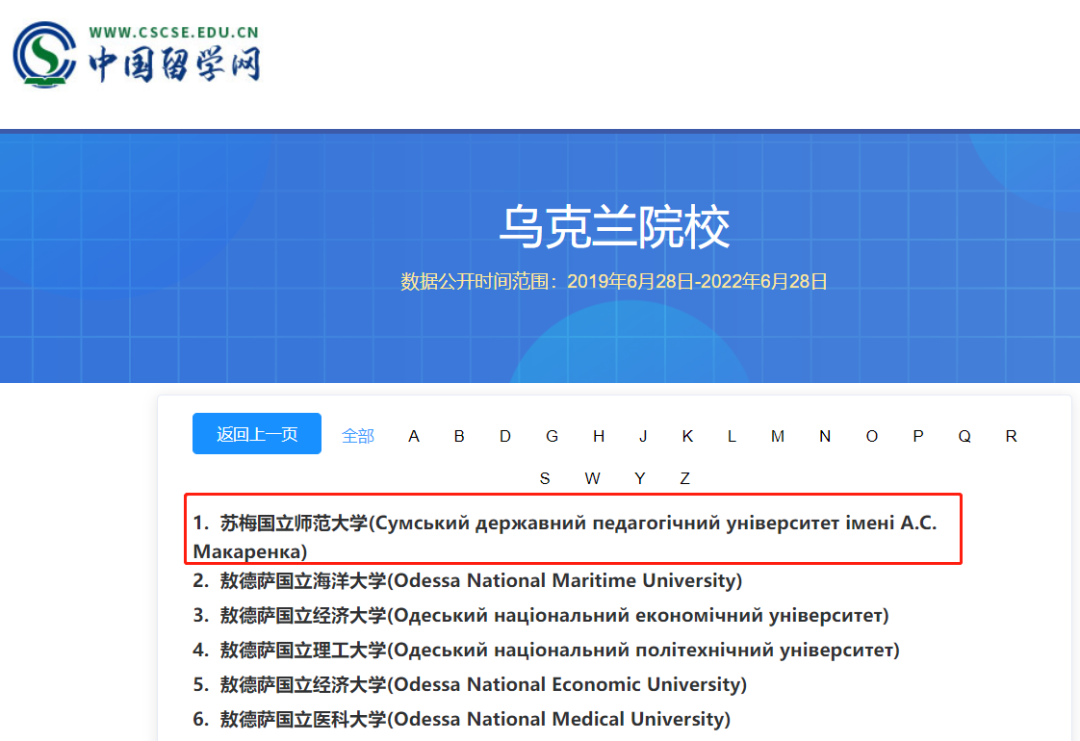
Task: Open entry 5 Odessa National Economic University
Action: coord(470,684)
